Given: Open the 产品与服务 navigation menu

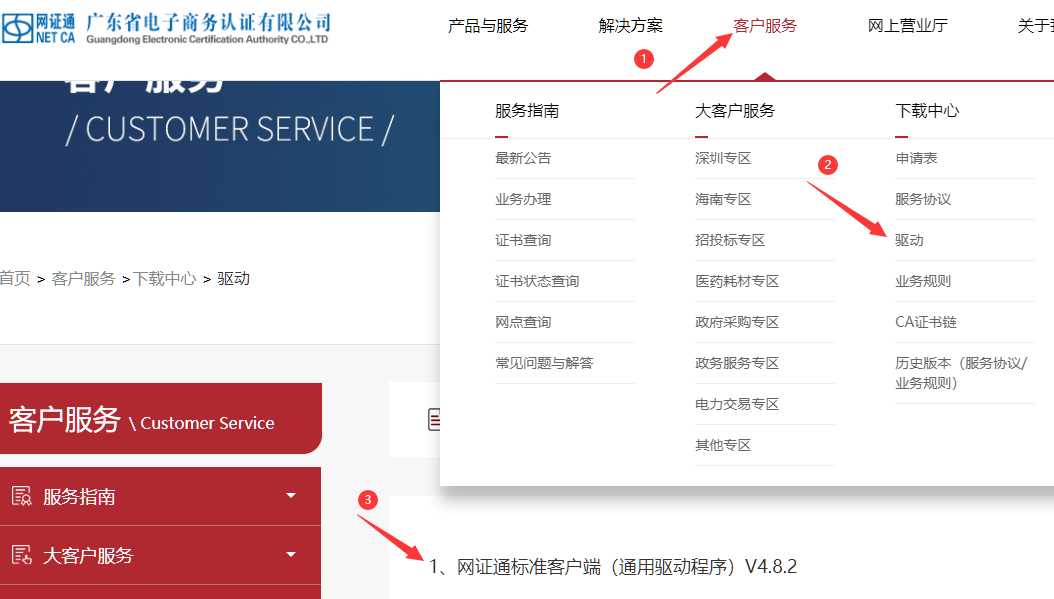Looking at the screenshot, I should click(x=488, y=26).
